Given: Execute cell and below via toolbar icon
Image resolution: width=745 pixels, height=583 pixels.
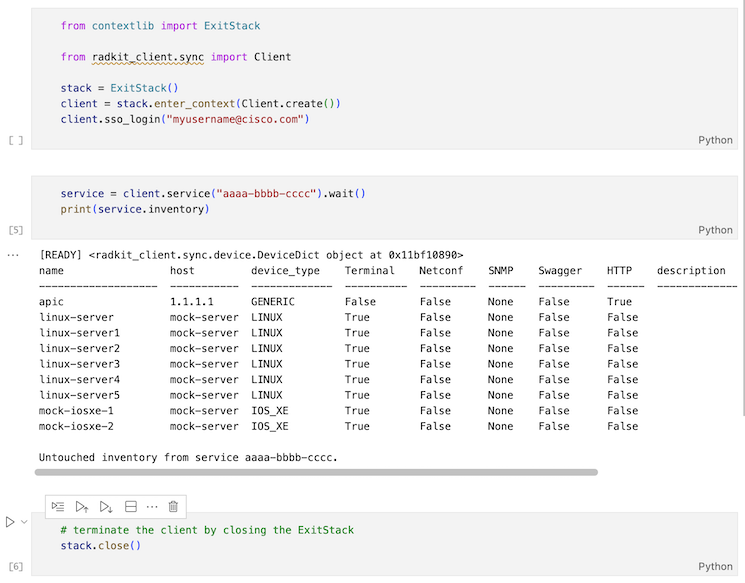Looking at the screenshot, I should [106, 507].
